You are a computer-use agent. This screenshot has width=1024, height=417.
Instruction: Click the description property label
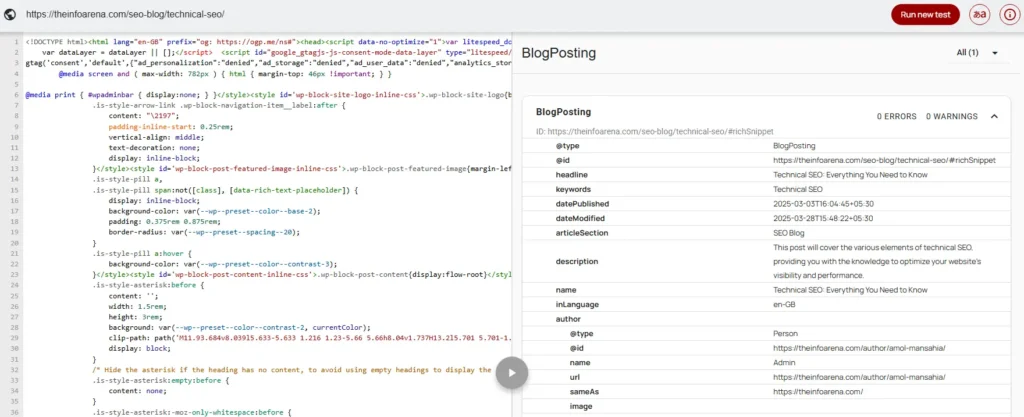point(577,262)
